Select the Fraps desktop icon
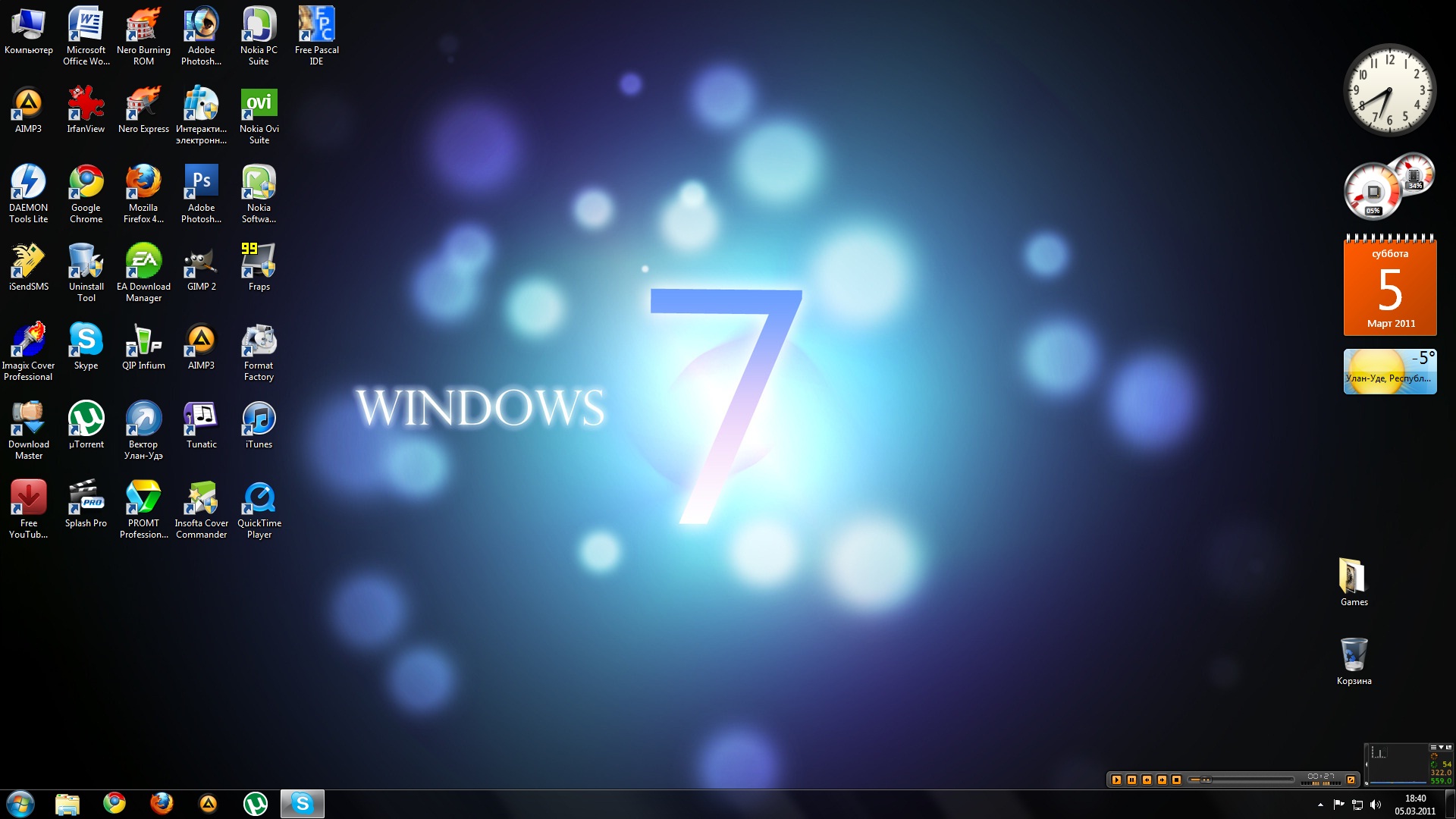This screenshot has height=819, width=1456. pyautogui.click(x=259, y=262)
